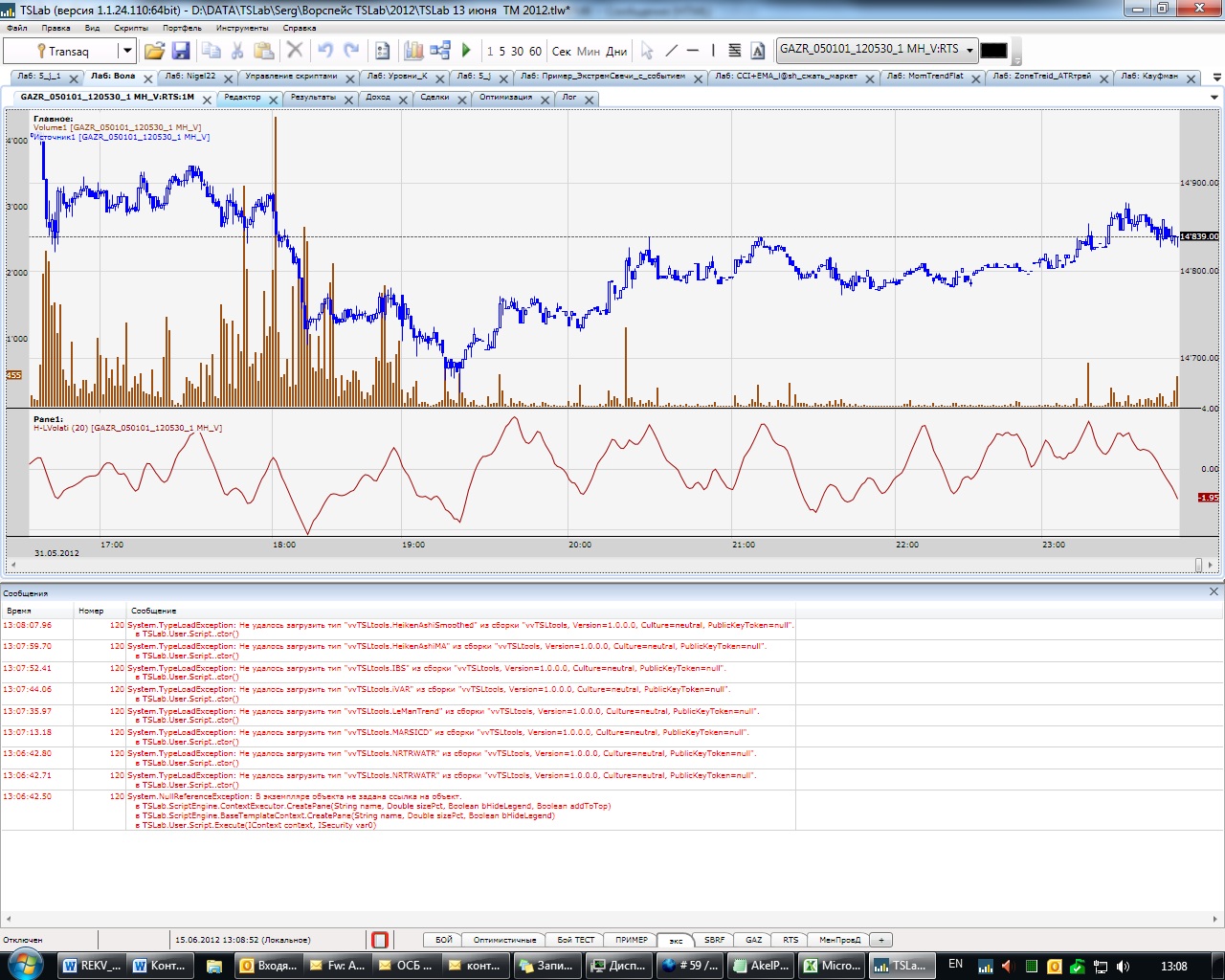Image resolution: width=1225 pixels, height=980 pixels.
Task: Click the red X delete icon
Action: pos(295,51)
